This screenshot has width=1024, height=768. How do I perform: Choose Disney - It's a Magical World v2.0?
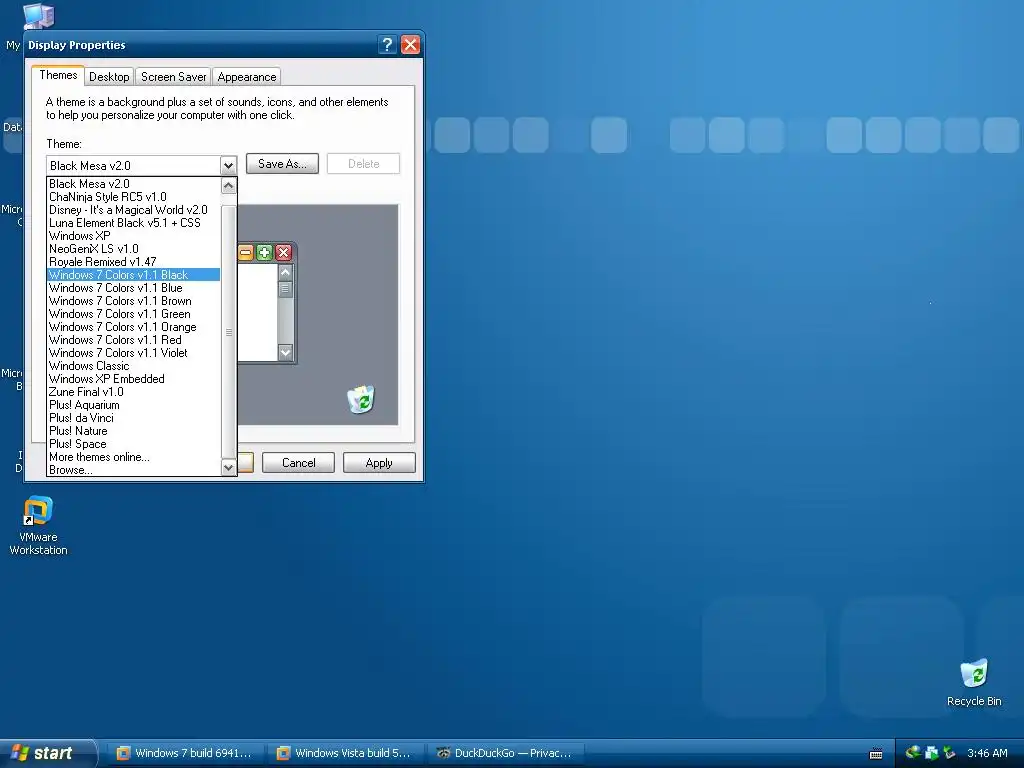coord(133,210)
